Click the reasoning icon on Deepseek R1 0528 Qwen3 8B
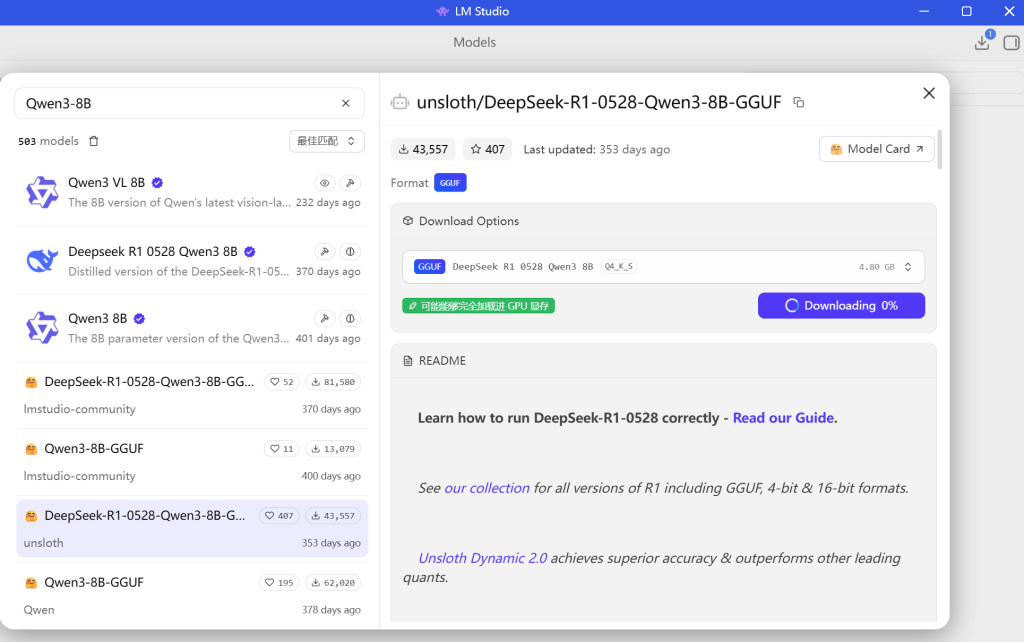This screenshot has height=642, width=1024. 350,251
